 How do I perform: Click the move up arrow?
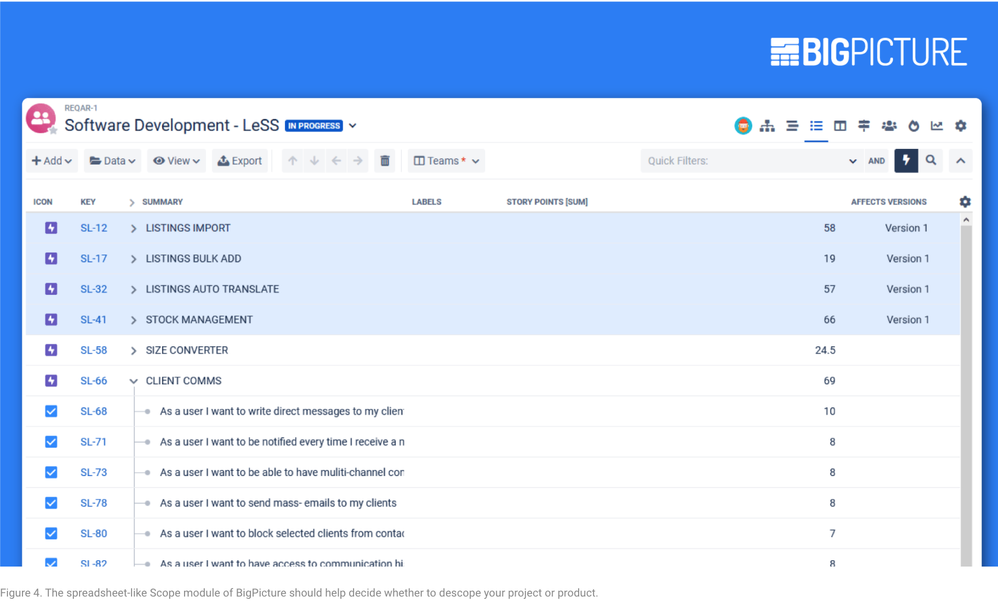[x=293, y=161]
